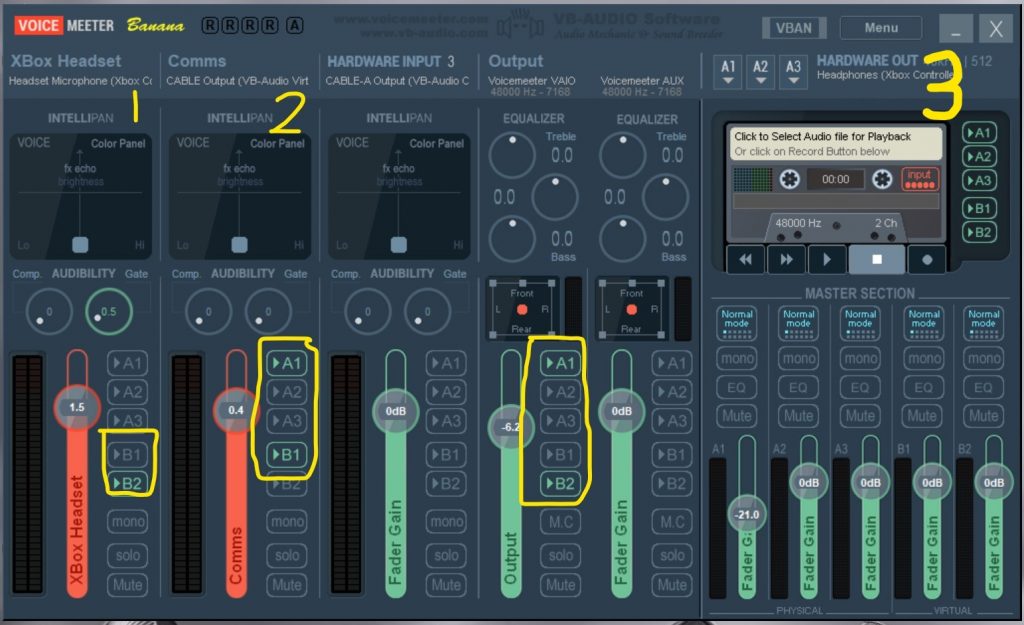The image size is (1024, 625).
Task: Click Comms Intellipan voice panel
Action: tap(240, 196)
